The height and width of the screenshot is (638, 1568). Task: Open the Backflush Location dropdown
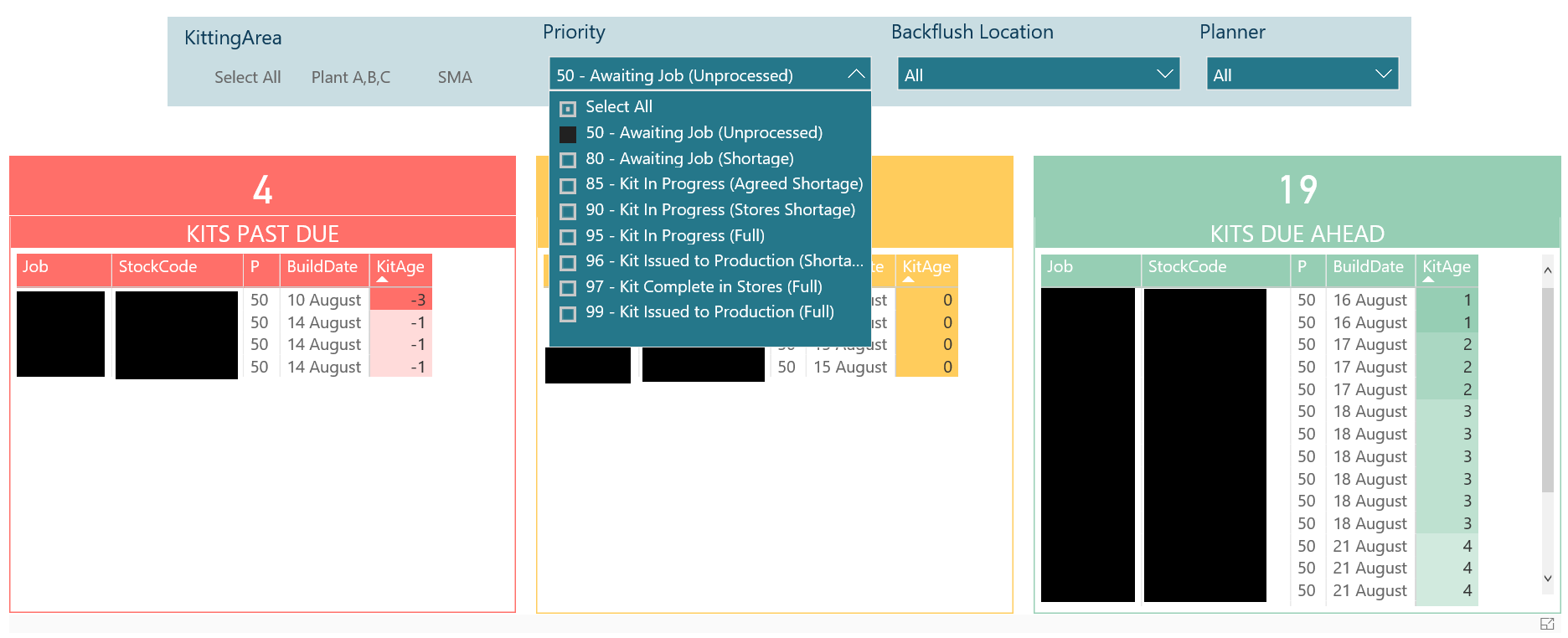click(1039, 75)
